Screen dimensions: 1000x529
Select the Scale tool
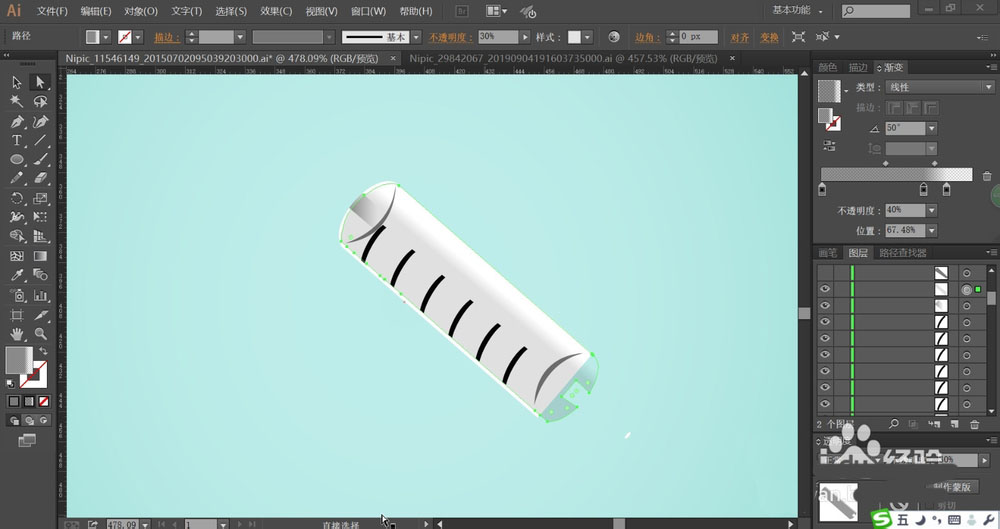[40, 198]
